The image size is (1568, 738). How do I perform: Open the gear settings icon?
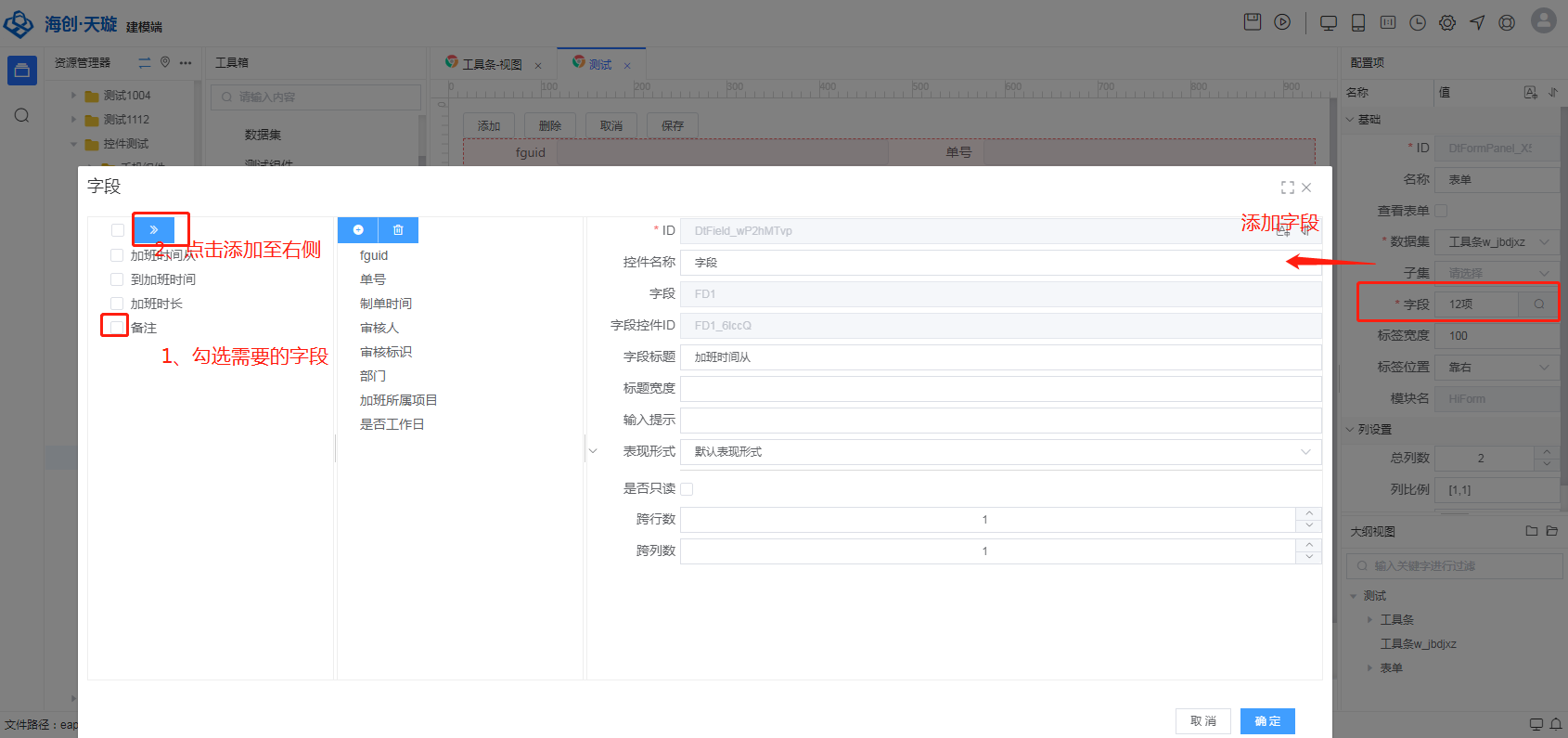(x=1447, y=23)
